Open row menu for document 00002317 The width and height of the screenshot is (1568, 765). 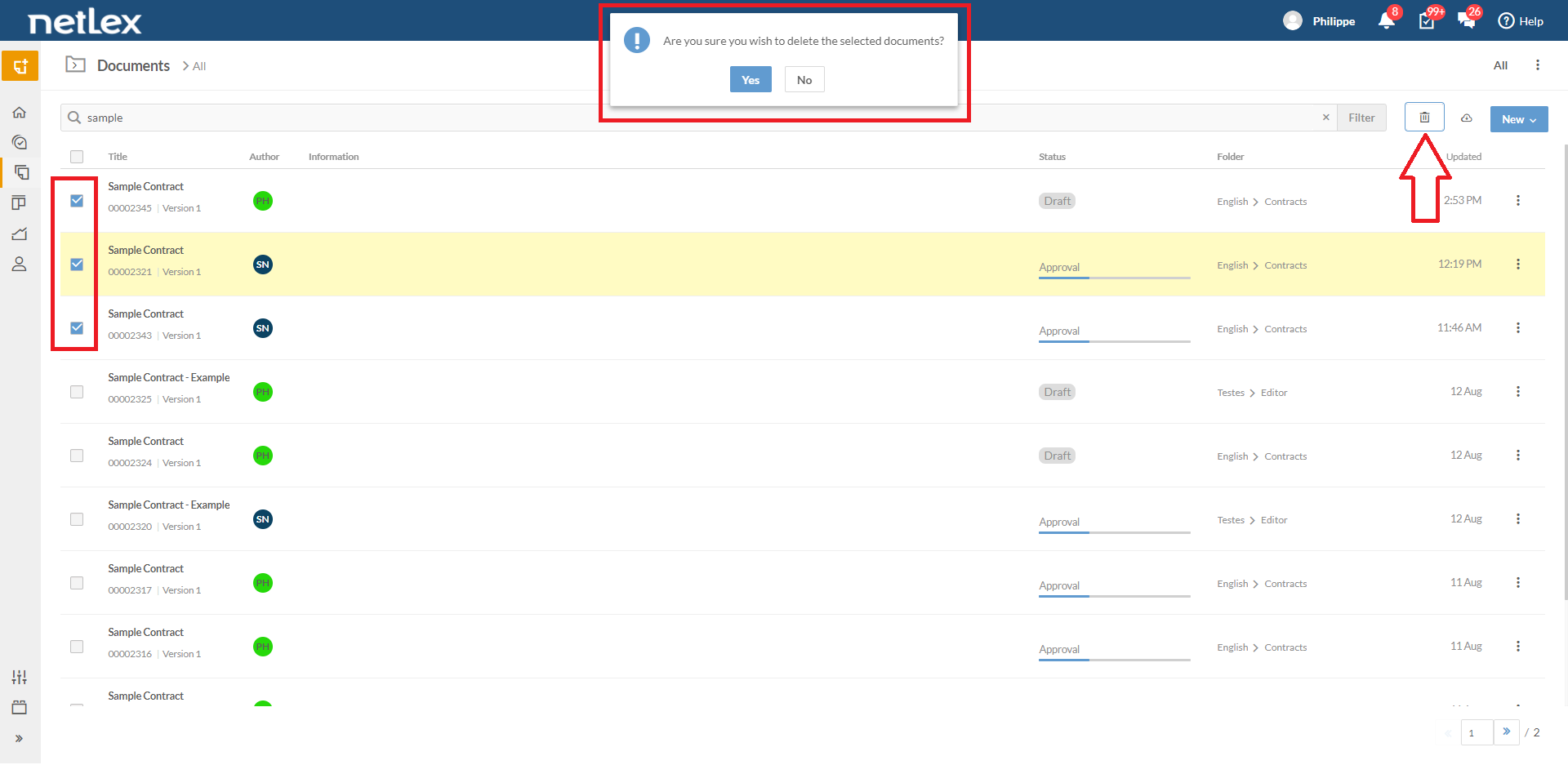[x=1518, y=583]
